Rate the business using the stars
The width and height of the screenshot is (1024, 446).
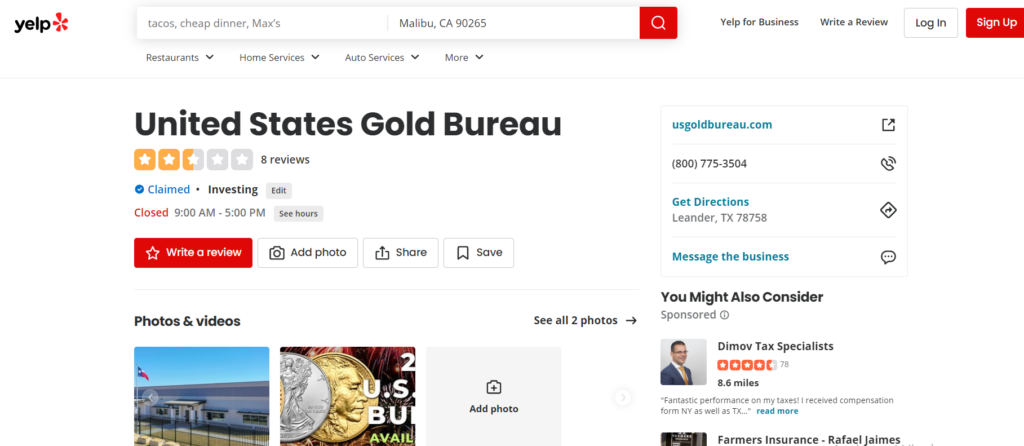pos(193,159)
